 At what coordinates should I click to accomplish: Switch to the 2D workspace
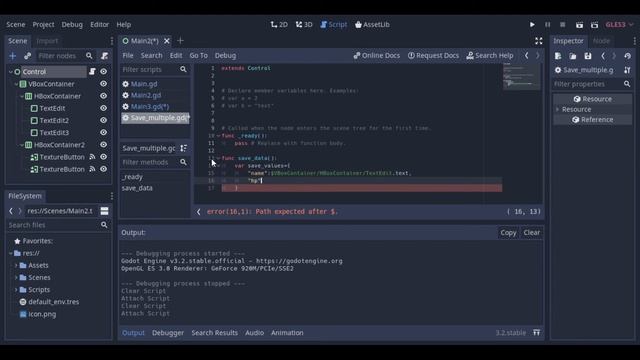point(279,24)
